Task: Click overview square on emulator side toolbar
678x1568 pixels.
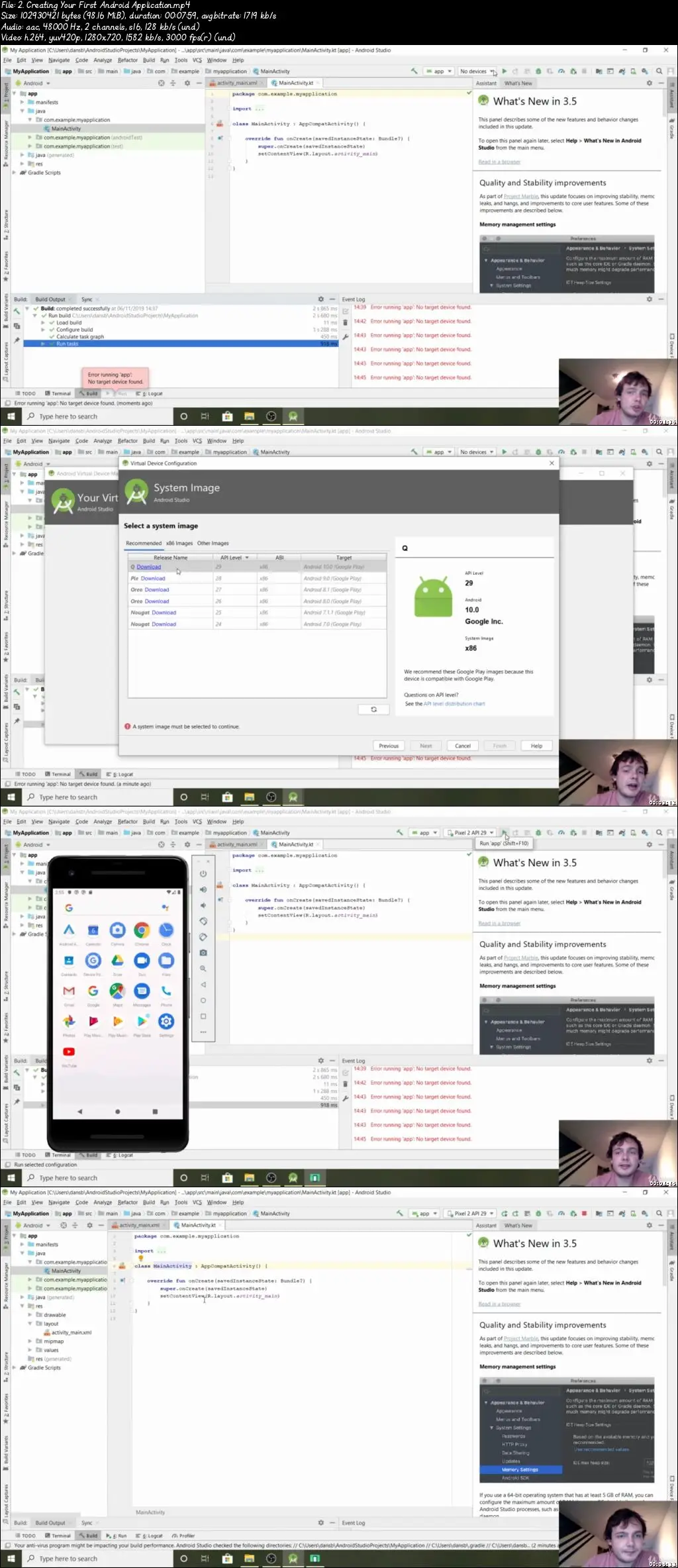Action: coord(203,1016)
